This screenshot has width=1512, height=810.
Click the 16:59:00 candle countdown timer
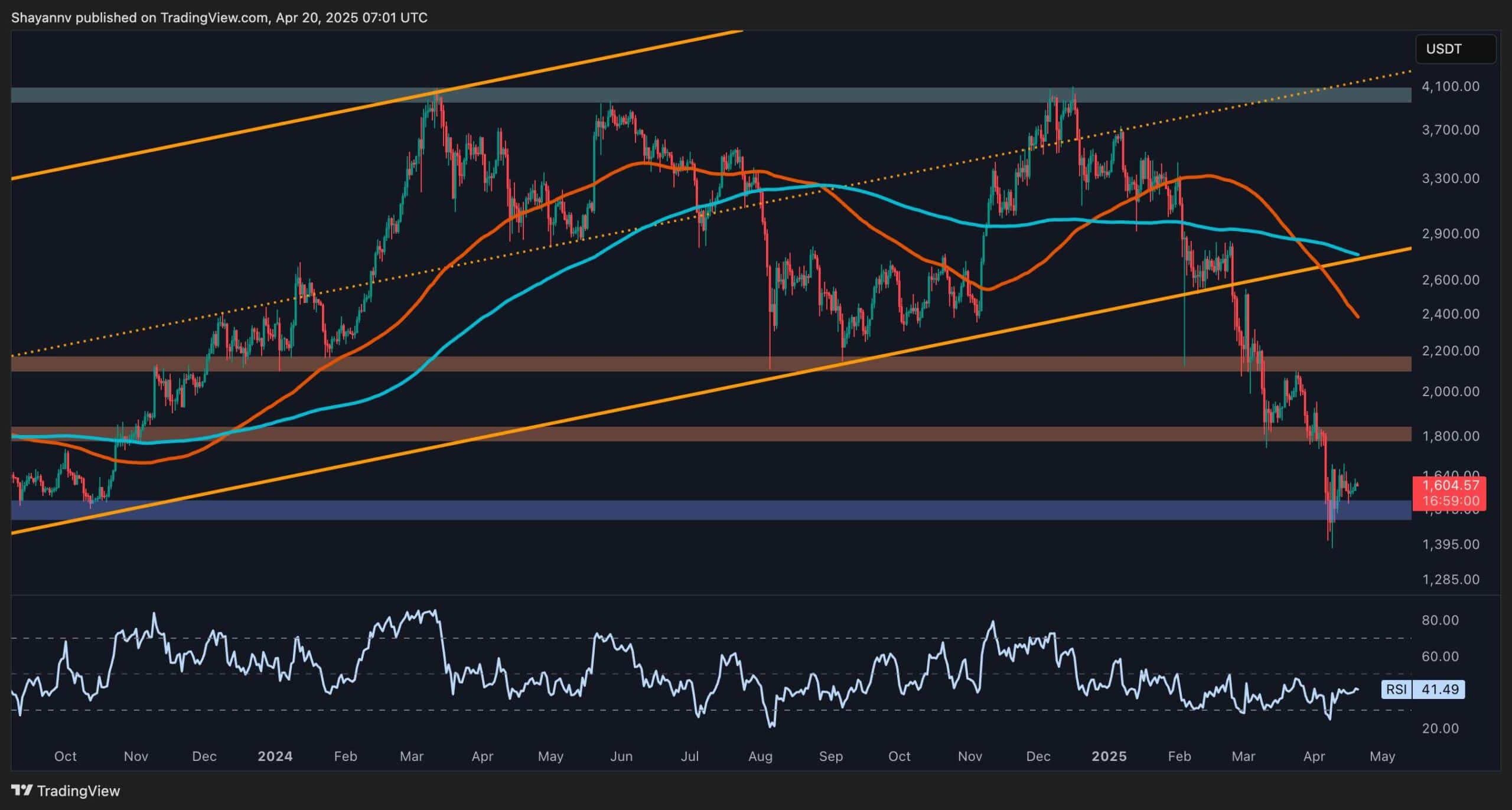(1450, 501)
